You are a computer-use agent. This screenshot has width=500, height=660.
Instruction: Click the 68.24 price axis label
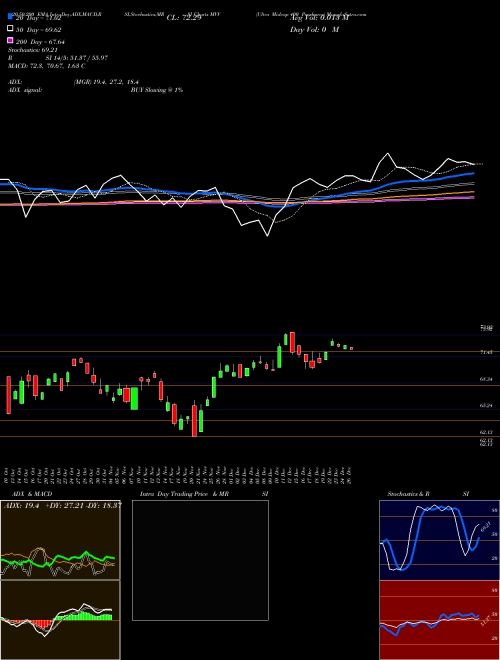tap(486, 379)
